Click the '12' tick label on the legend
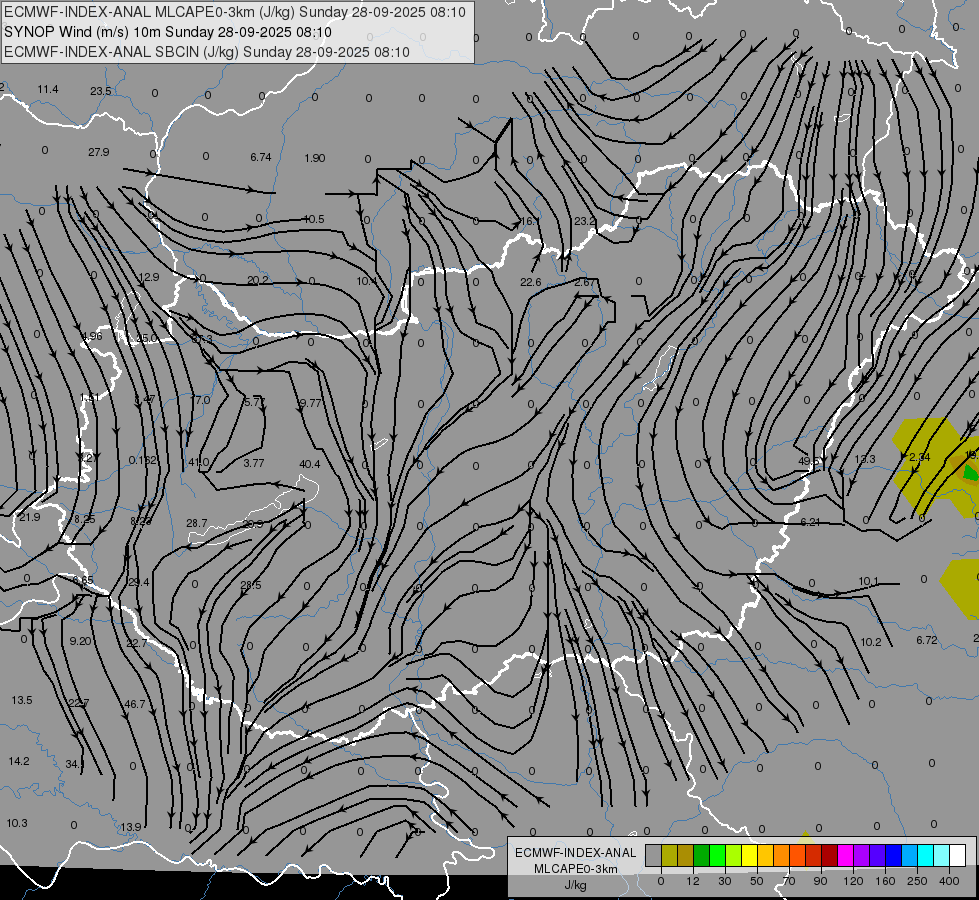The height and width of the screenshot is (900, 979). 692,881
